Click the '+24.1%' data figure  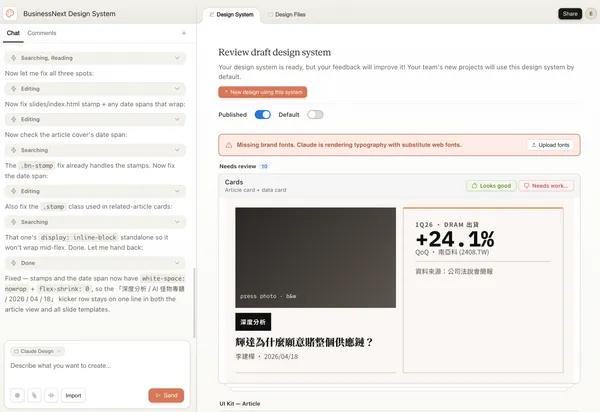(455, 239)
